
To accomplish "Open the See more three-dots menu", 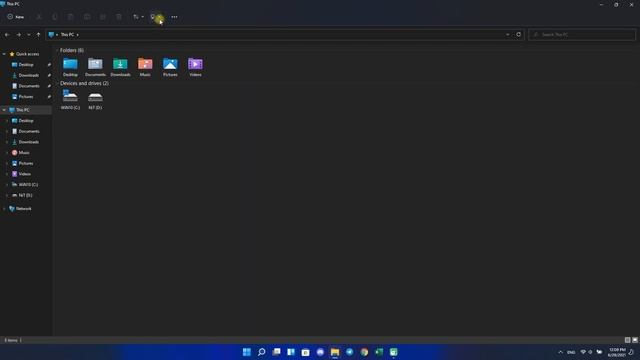I will (174, 17).
